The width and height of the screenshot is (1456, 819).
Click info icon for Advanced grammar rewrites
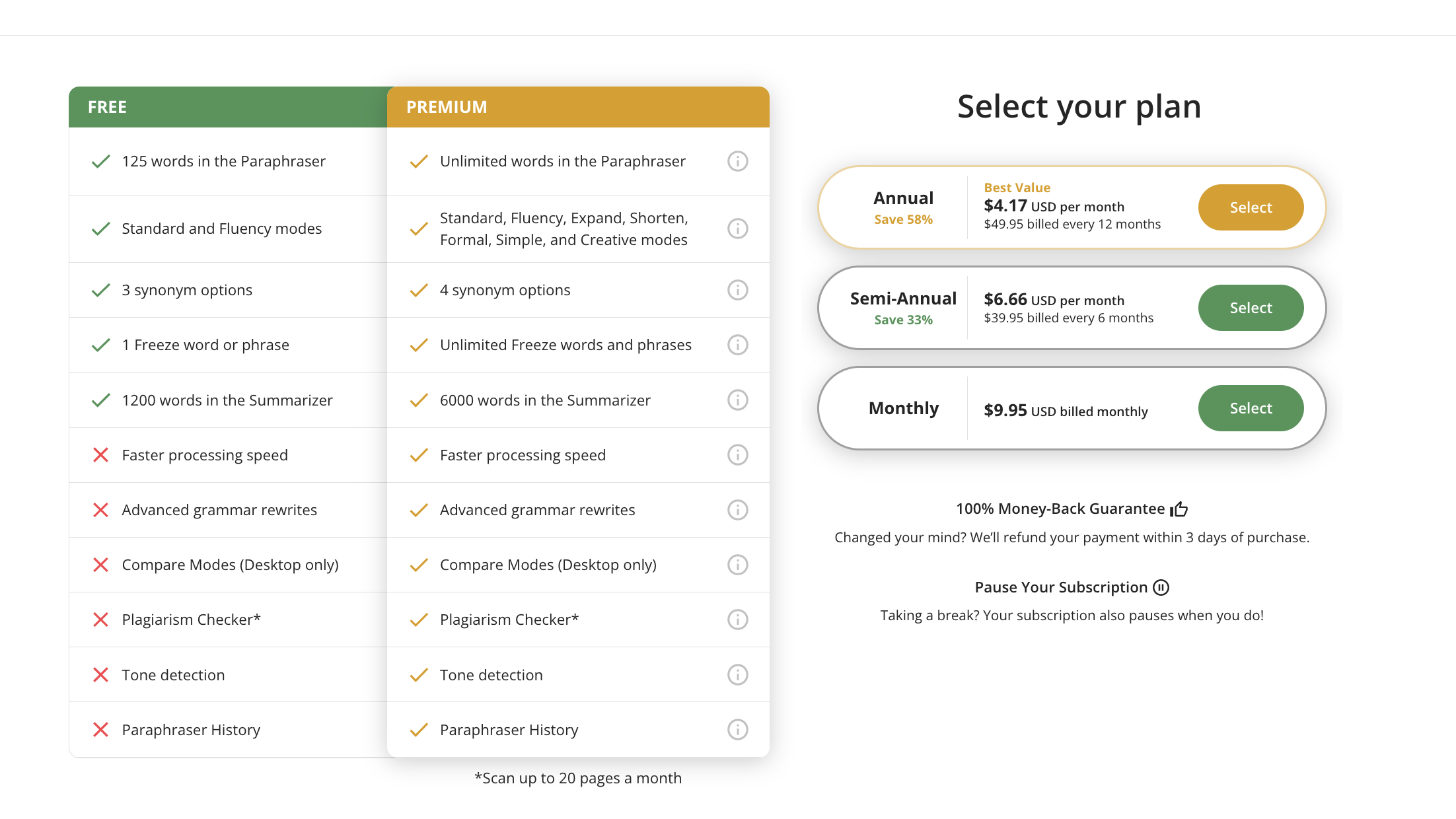[737, 510]
